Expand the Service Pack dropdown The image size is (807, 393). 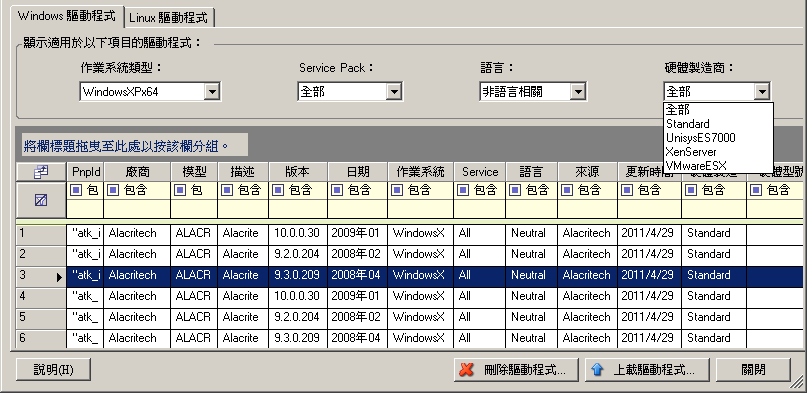pos(394,92)
